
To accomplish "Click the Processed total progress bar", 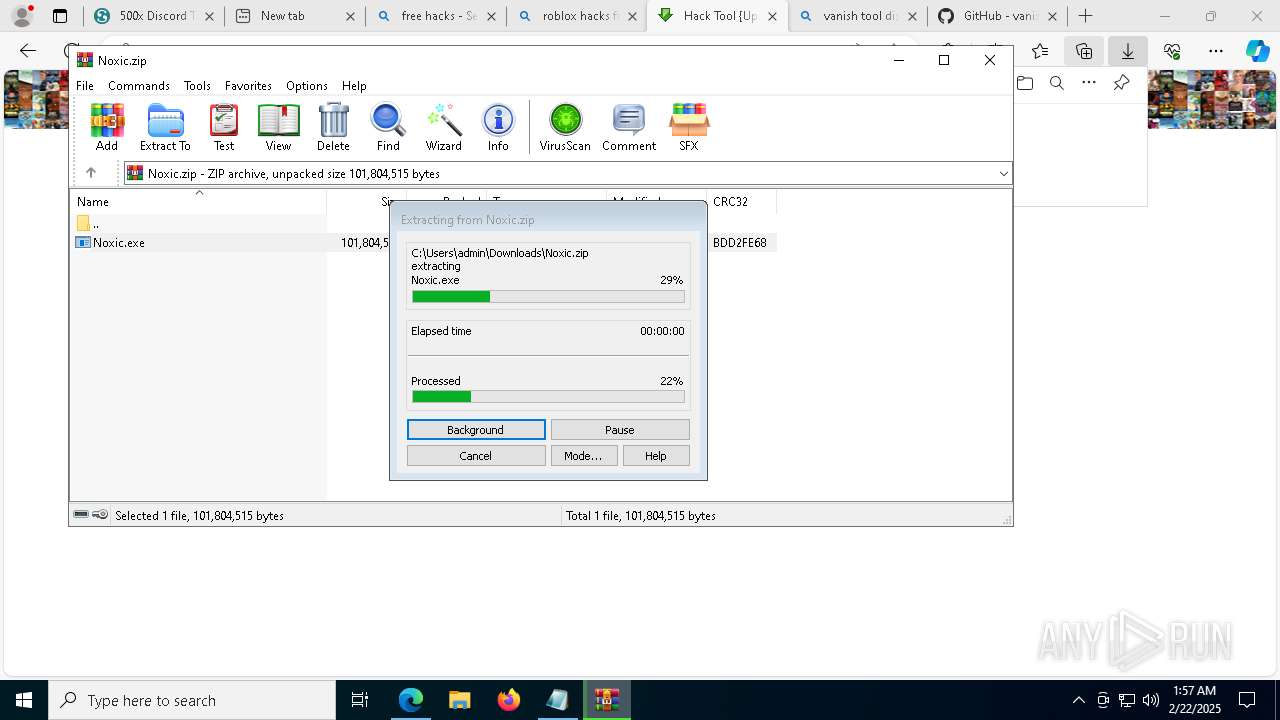I will (548, 397).
